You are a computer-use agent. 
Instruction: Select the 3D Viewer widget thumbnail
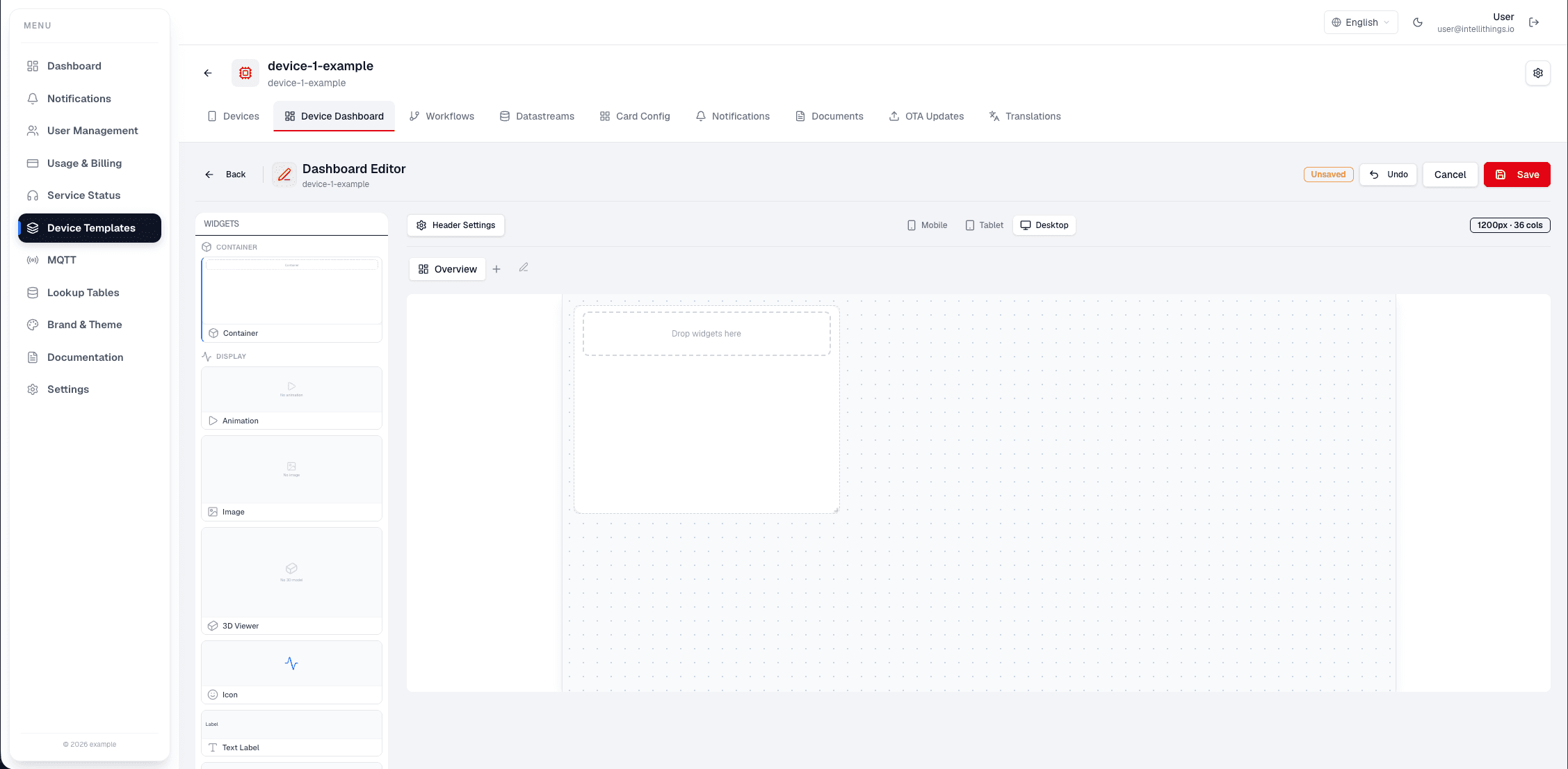coord(291,573)
